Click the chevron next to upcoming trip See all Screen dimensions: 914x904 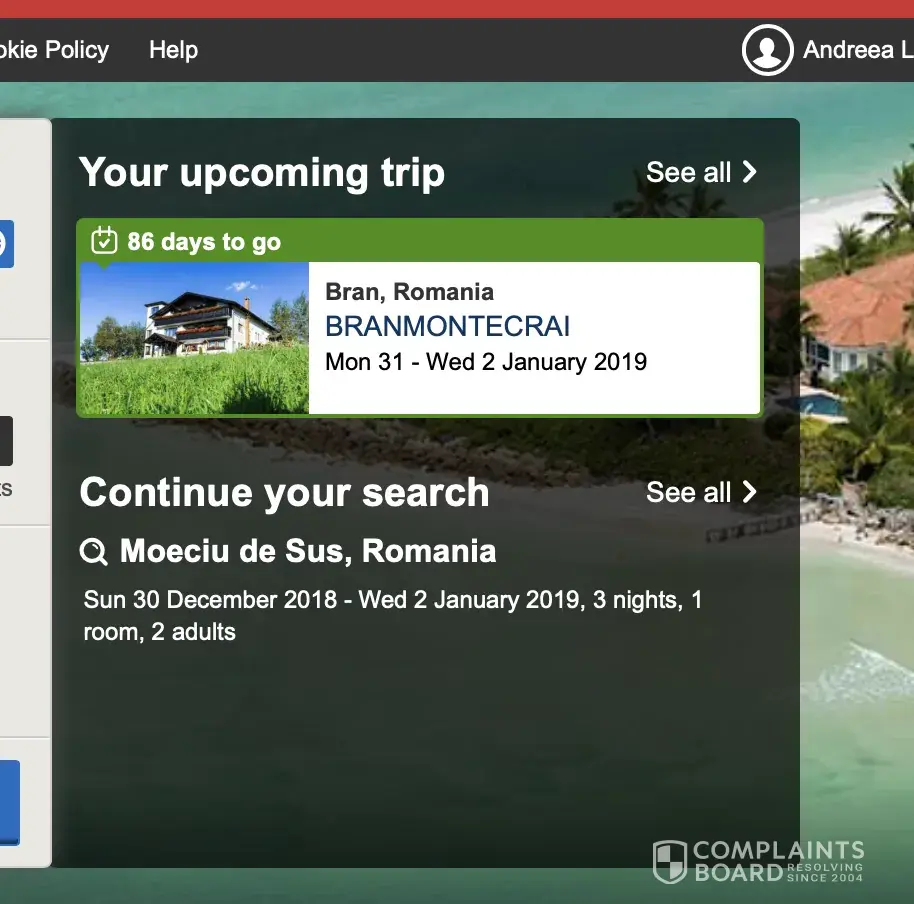pyautogui.click(x=750, y=172)
